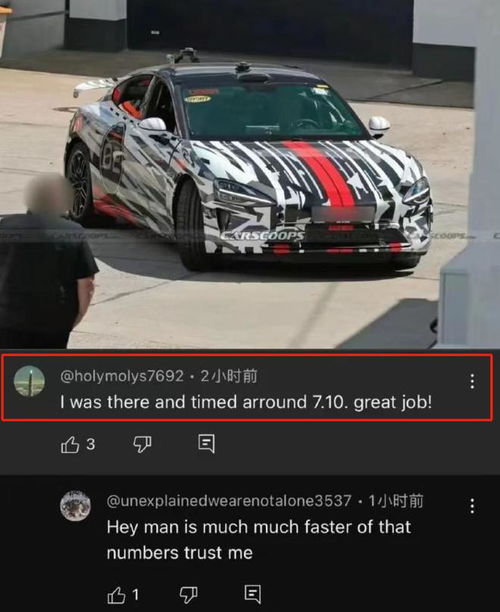Open the camouflaged car photo
The width and height of the screenshot is (500, 612).
click(x=250, y=174)
